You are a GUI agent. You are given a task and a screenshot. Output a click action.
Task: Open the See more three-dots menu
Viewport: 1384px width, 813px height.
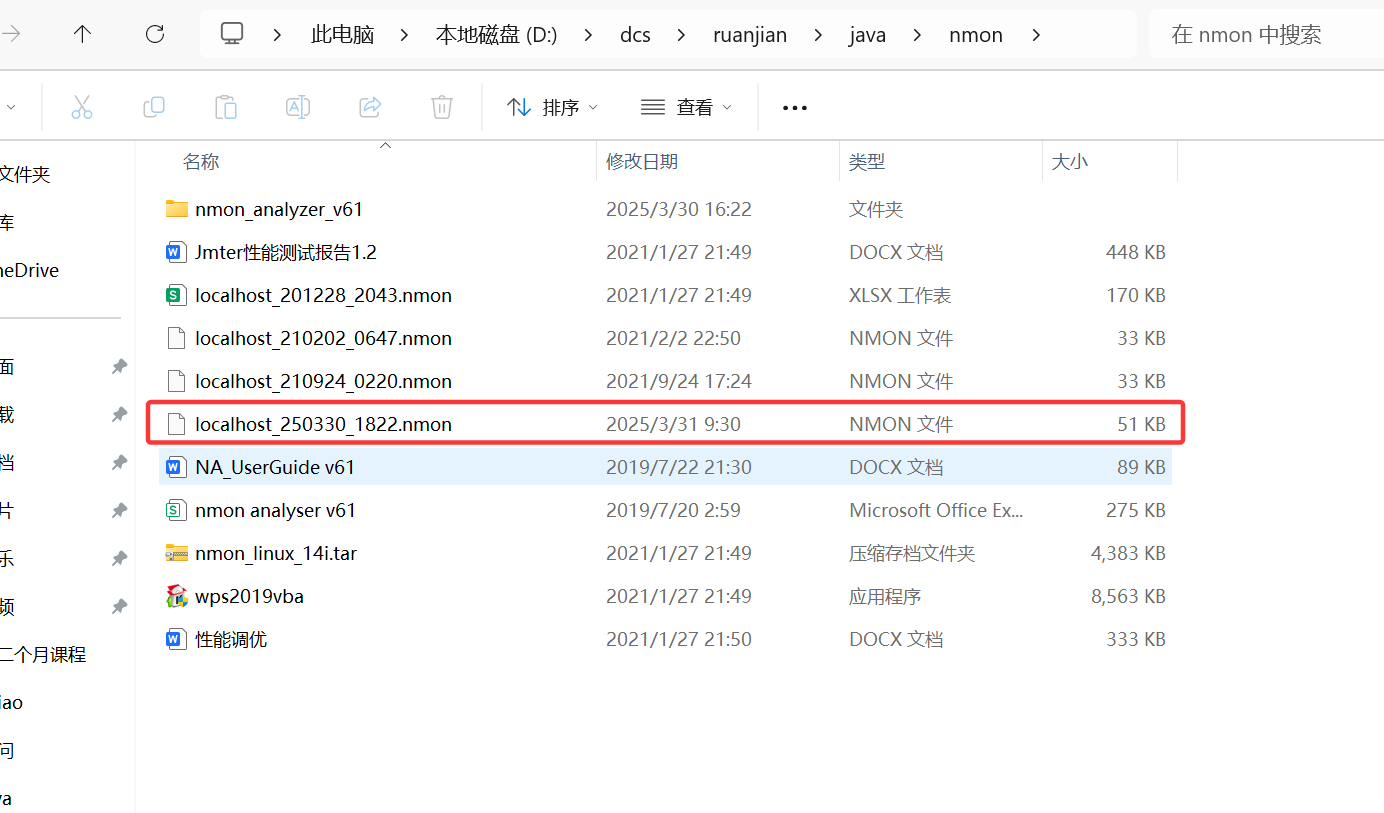(x=795, y=108)
